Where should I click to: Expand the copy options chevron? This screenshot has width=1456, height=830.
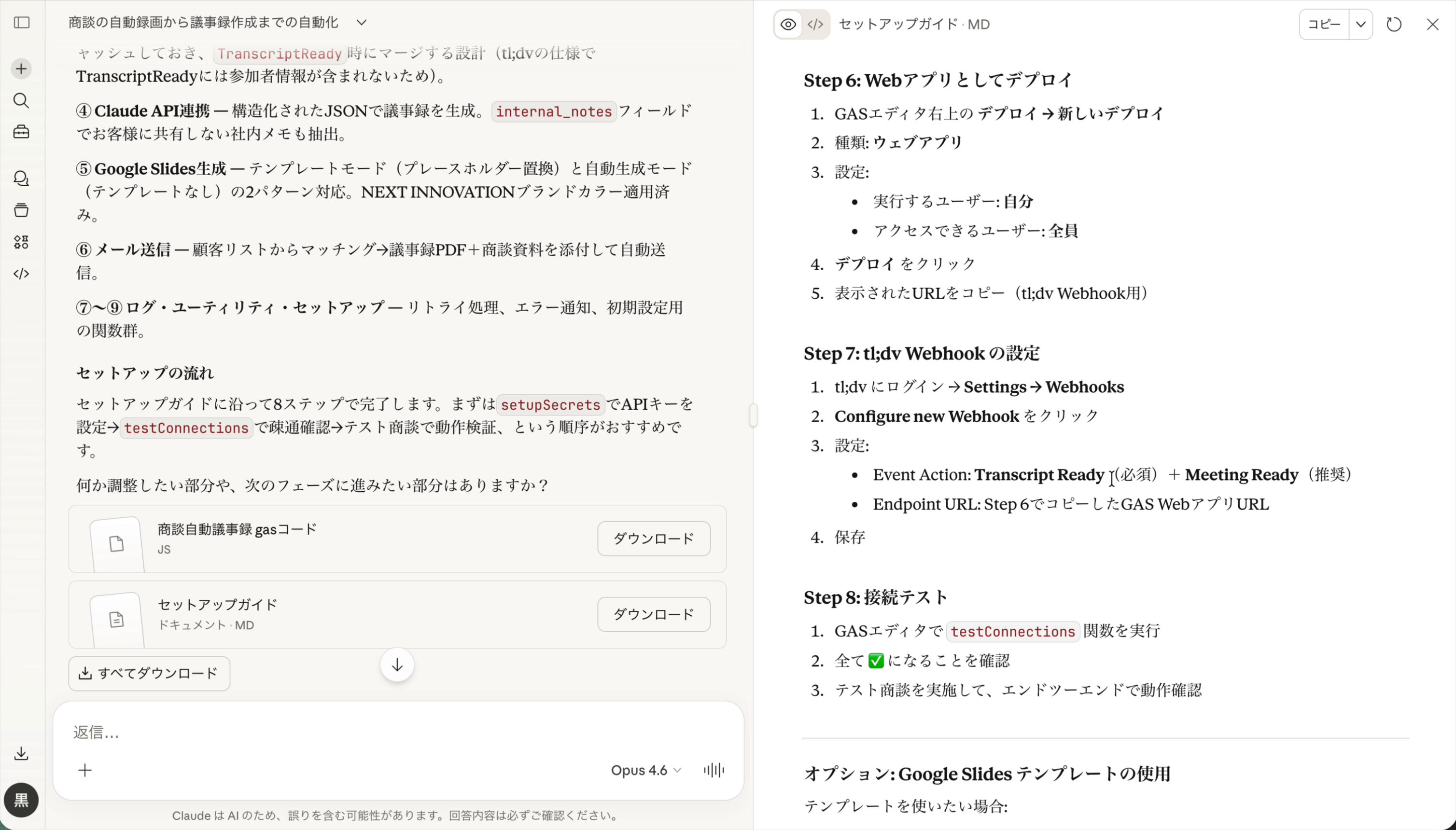point(1361,24)
